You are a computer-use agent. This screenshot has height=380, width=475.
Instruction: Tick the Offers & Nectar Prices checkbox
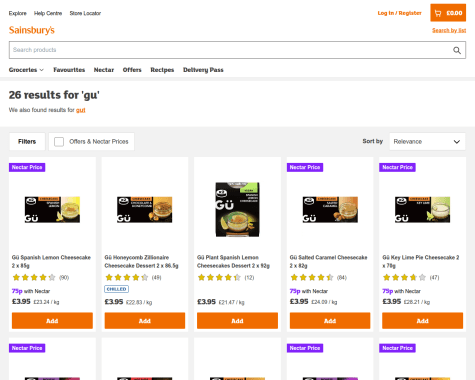pyautogui.click(x=59, y=142)
